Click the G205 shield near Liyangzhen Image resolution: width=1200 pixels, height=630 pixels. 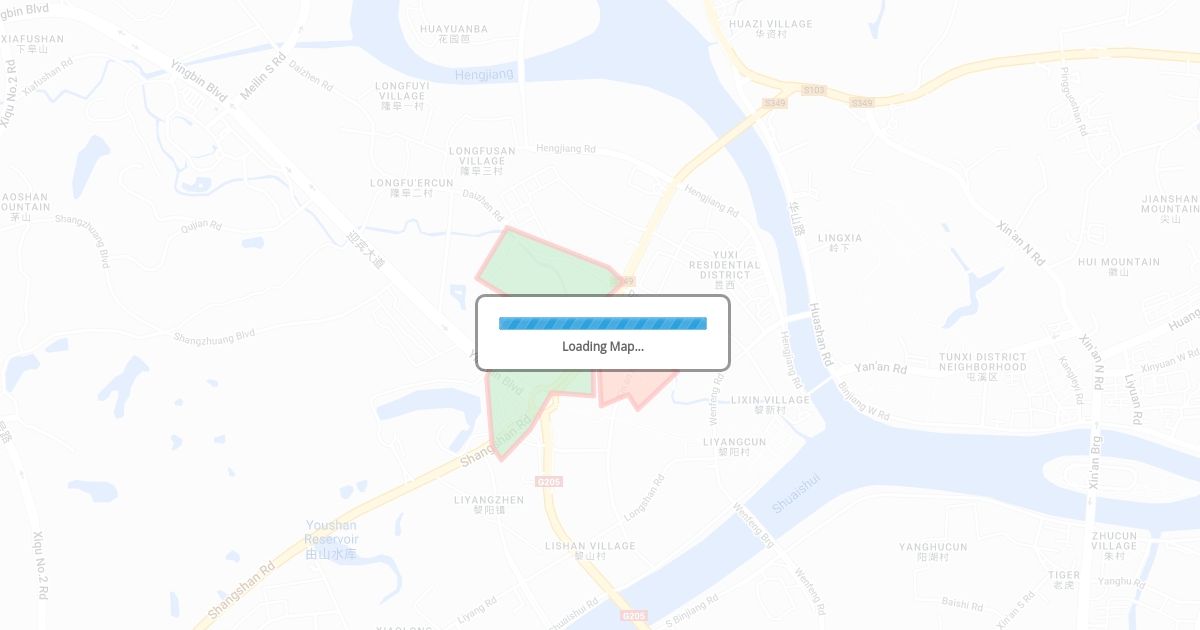coord(550,482)
